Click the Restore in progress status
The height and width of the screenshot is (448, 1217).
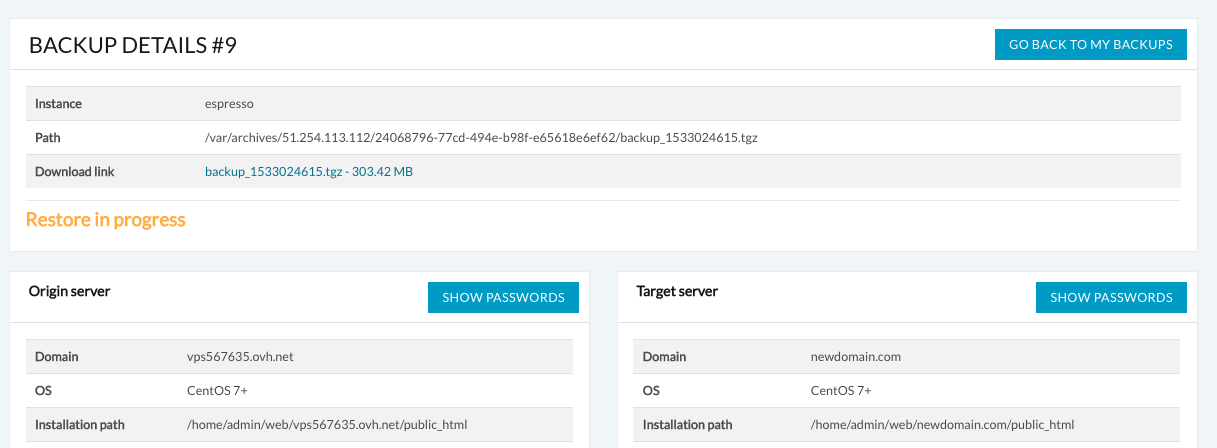106,220
